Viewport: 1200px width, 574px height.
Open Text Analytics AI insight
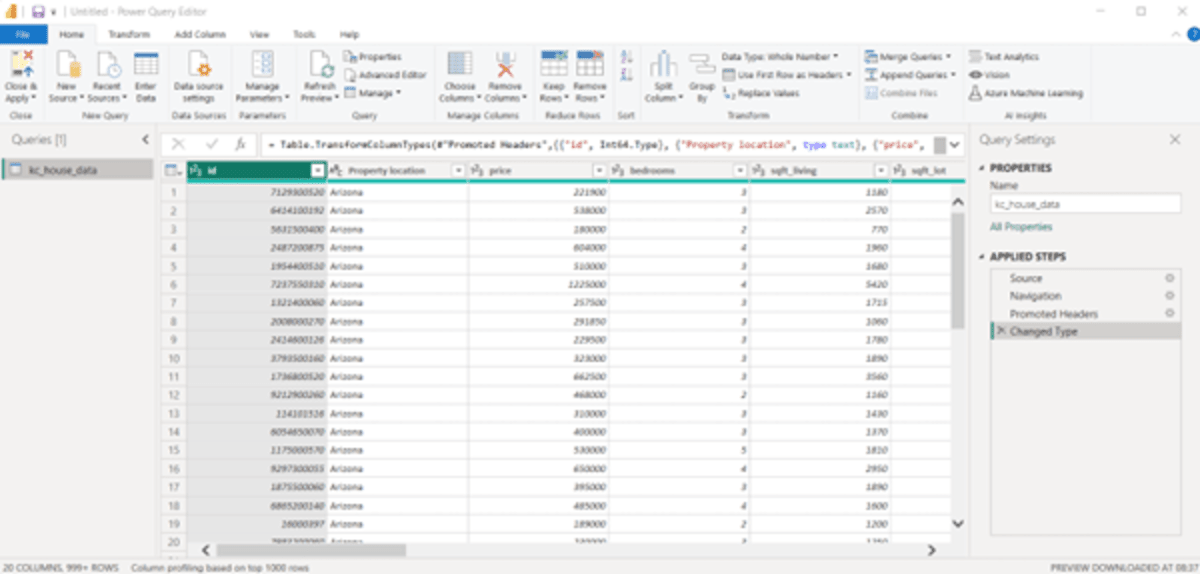(x=1003, y=57)
